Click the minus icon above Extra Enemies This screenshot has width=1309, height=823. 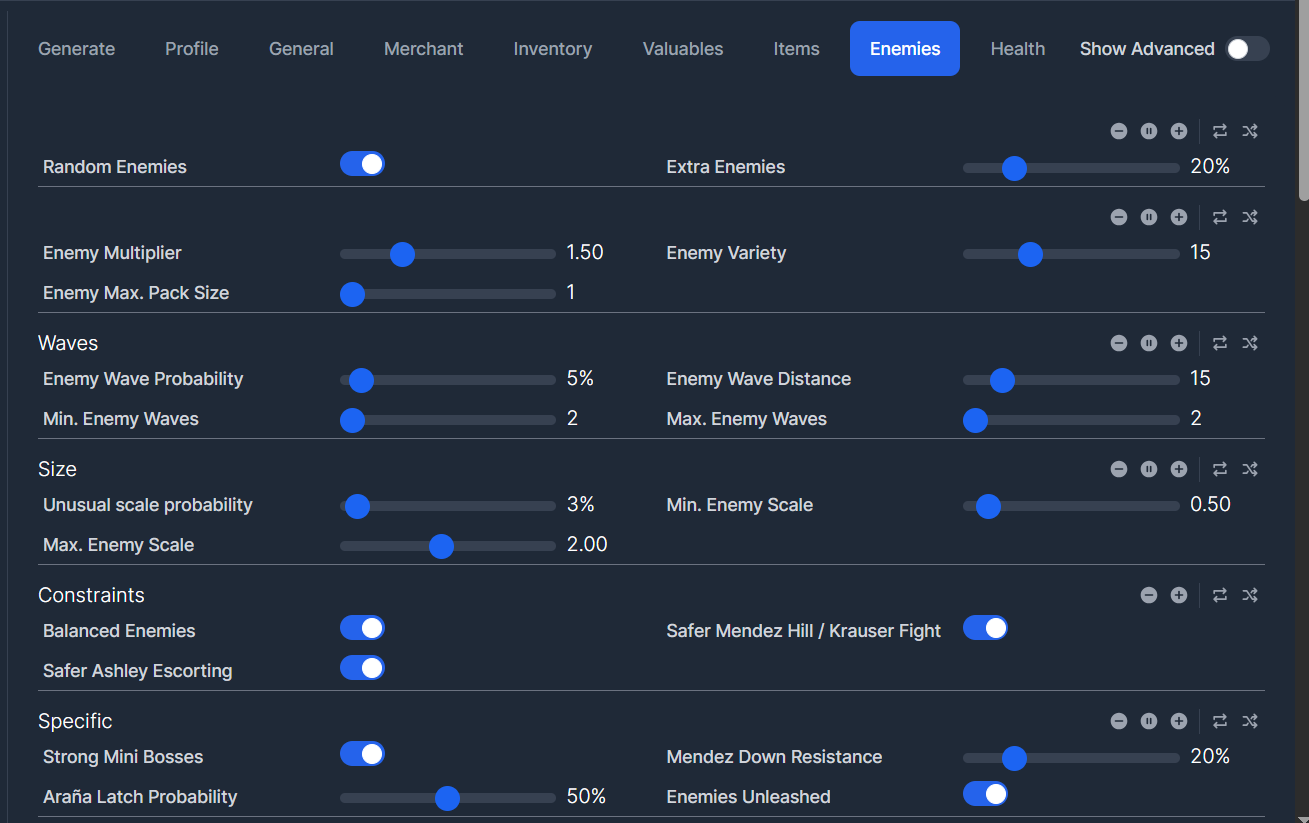1119,131
